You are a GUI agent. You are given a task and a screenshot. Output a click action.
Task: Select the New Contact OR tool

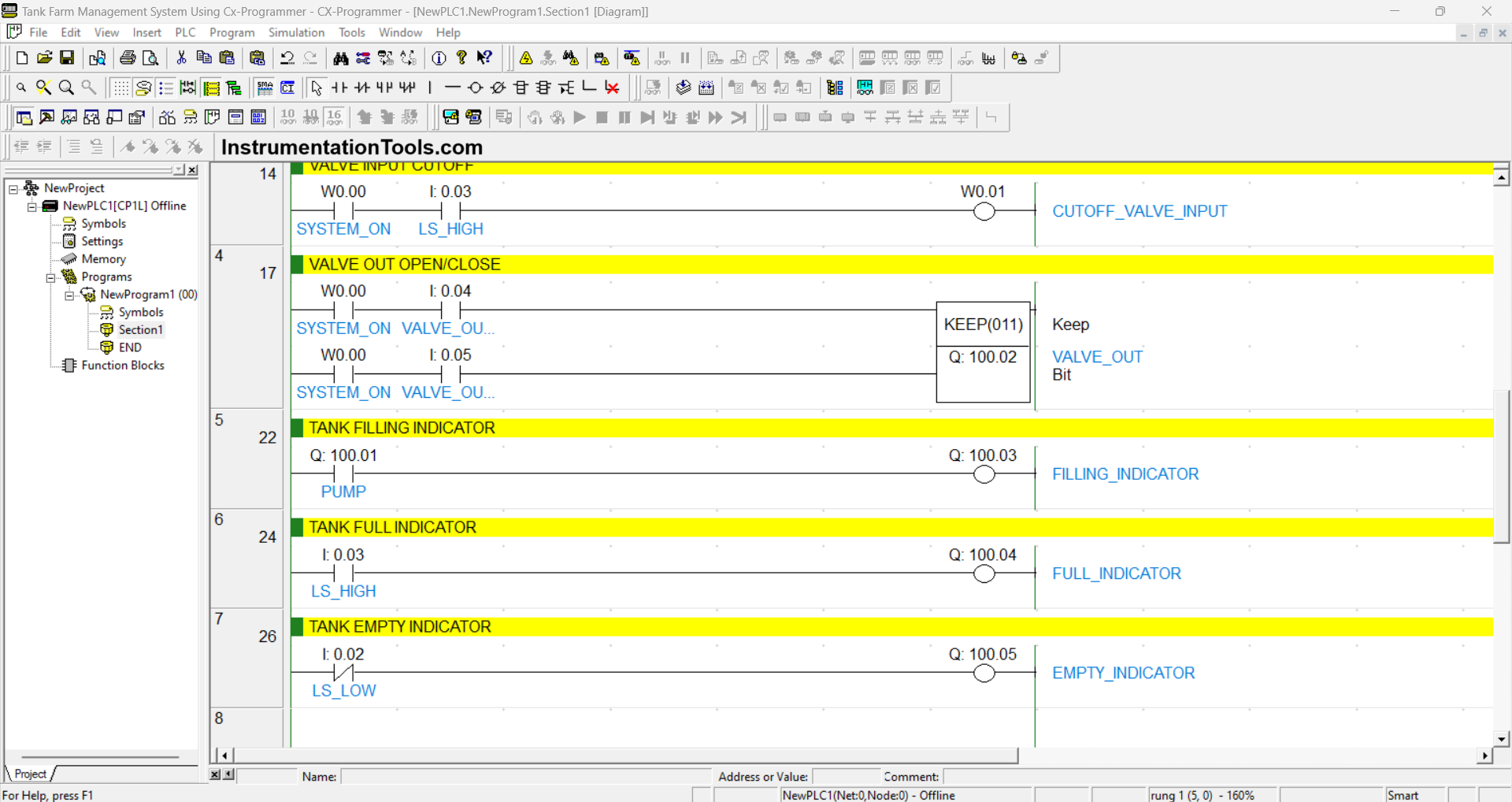384,87
